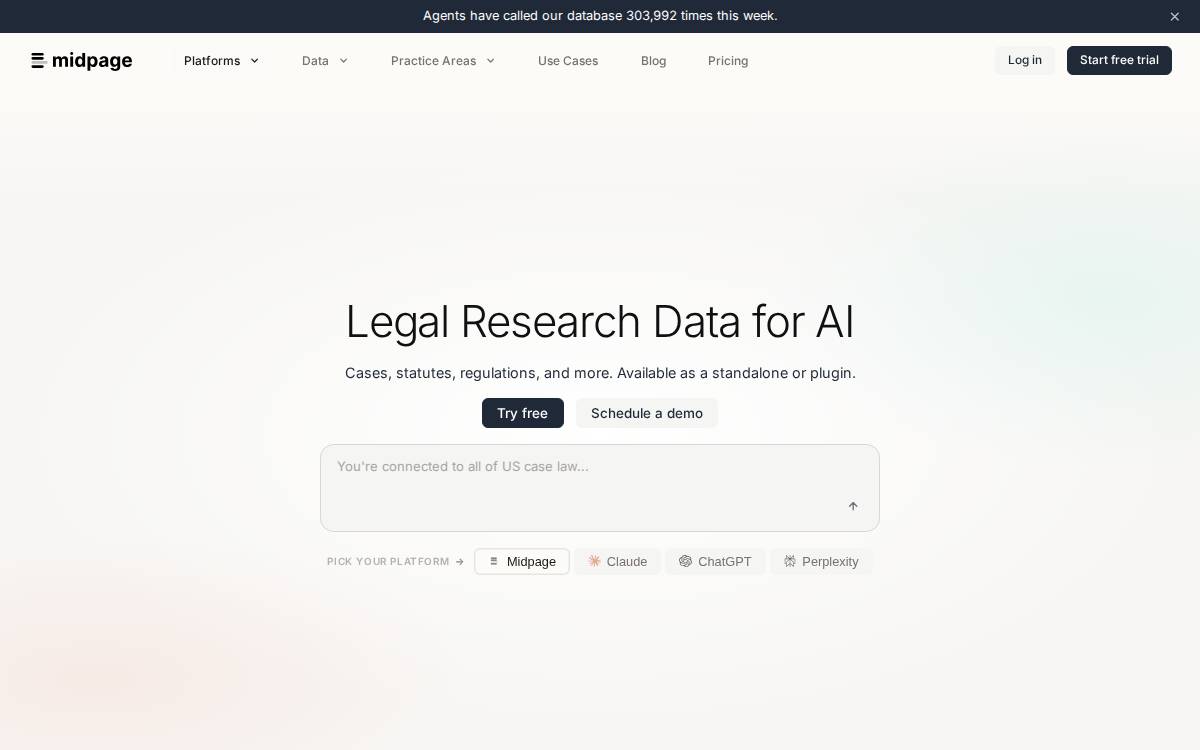Click the 'Cases, statutes, regulations' subtitle text
The width and height of the screenshot is (1200, 750).
(600, 373)
